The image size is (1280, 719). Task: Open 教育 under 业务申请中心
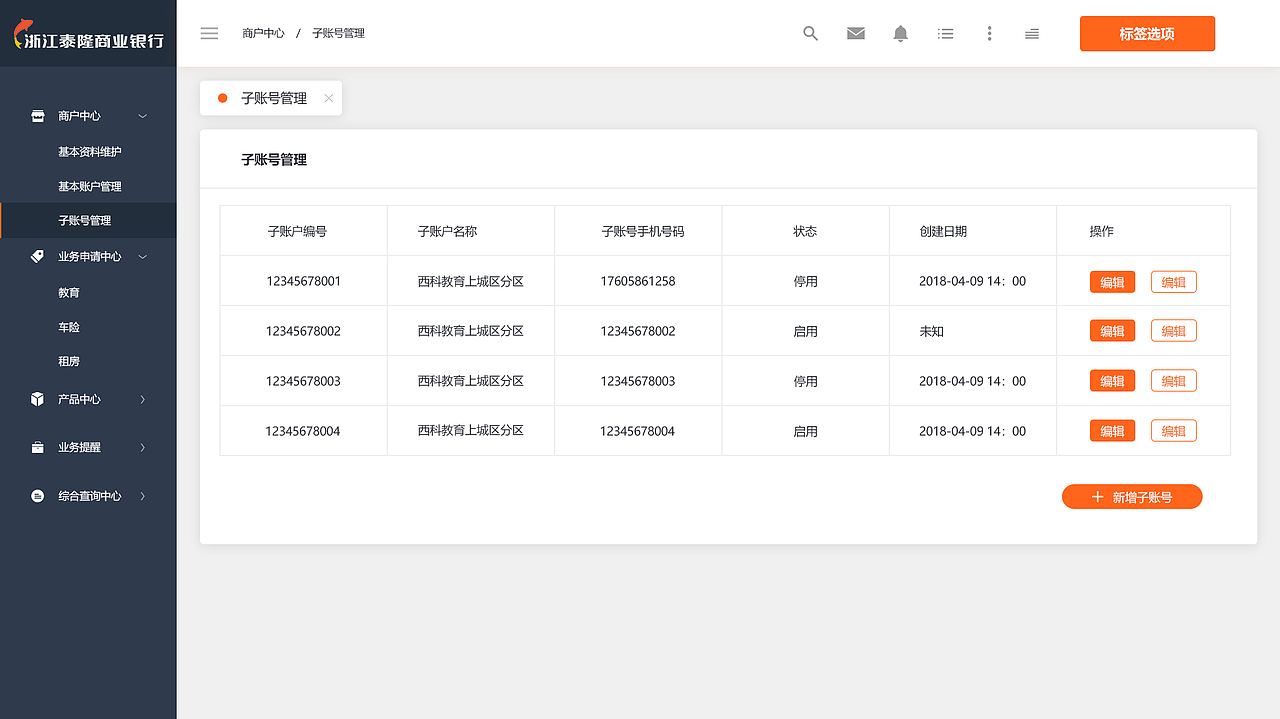tap(69, 293)
